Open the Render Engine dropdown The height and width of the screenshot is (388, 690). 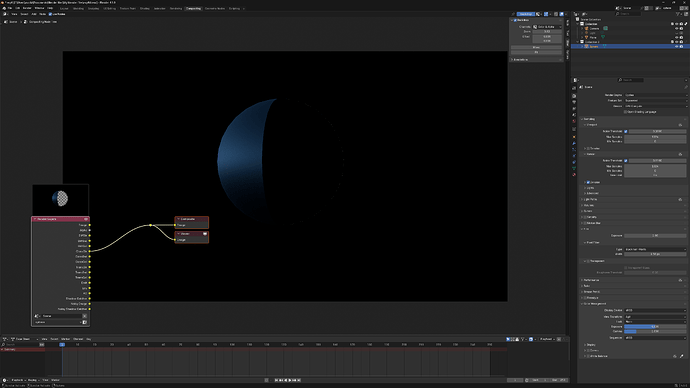click(x=655, y=95)
